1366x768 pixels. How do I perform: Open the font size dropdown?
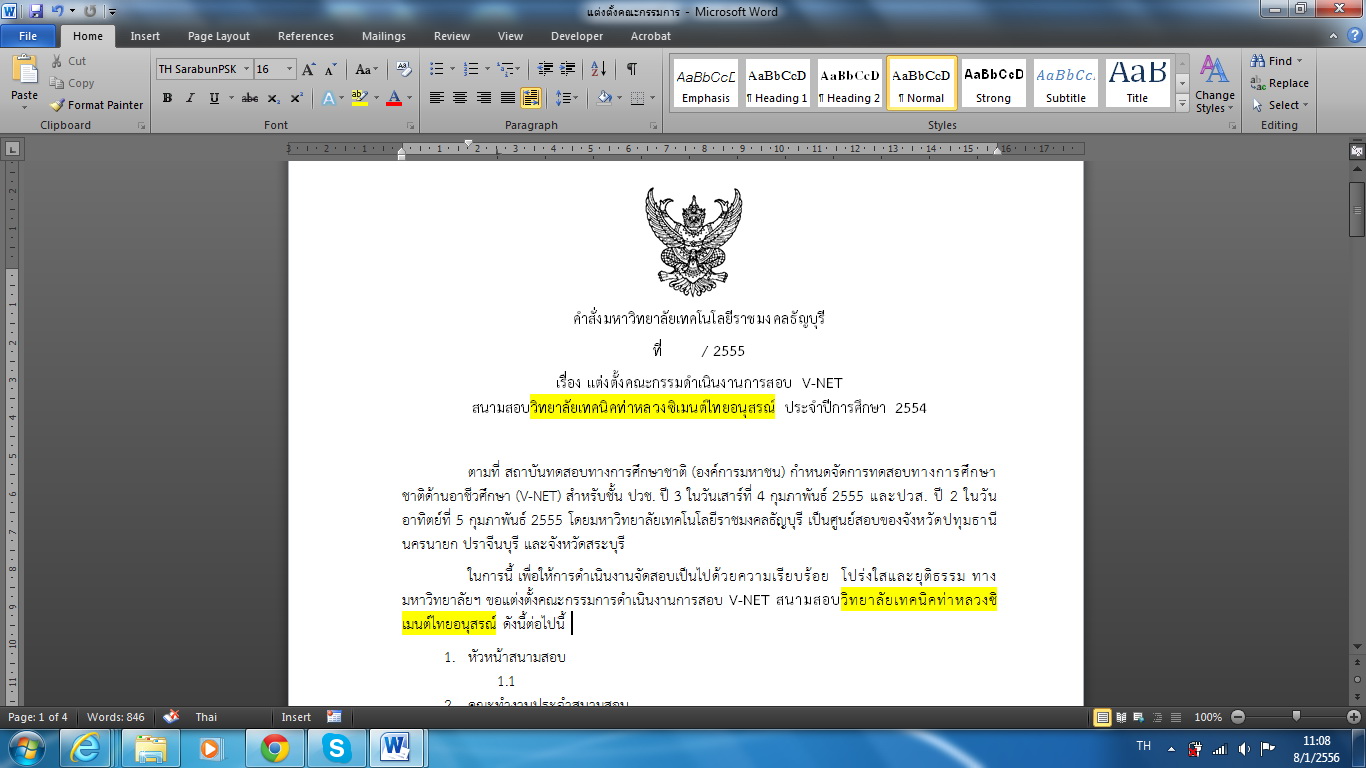[290, 69]
